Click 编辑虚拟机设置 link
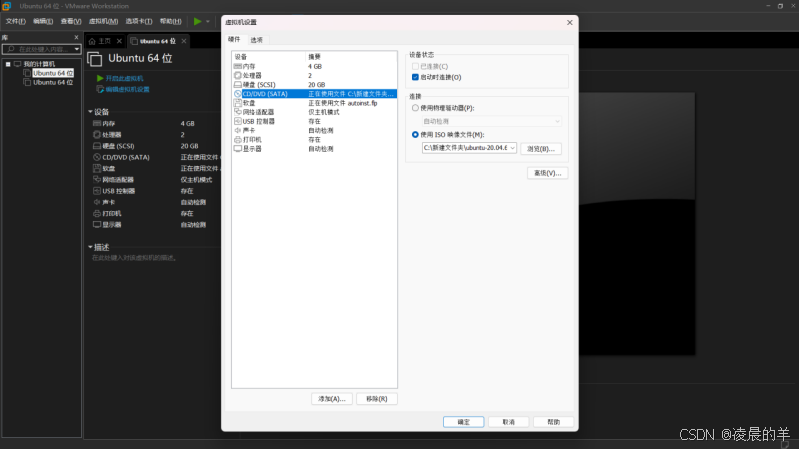The height and width of the screenshot is (449, 799). [127, 89]
